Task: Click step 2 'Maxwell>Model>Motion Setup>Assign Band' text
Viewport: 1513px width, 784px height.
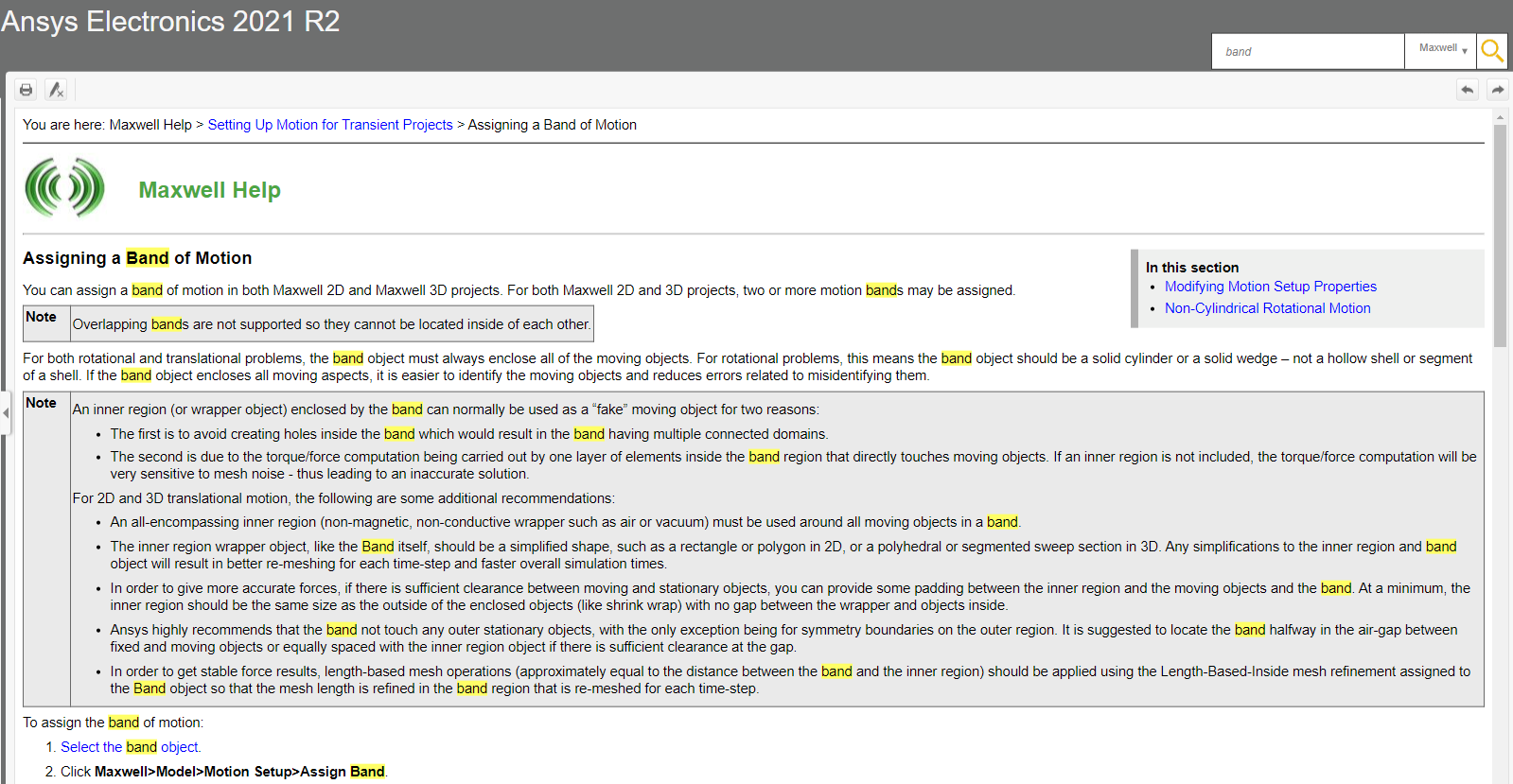Action: (x=239, y=772)
